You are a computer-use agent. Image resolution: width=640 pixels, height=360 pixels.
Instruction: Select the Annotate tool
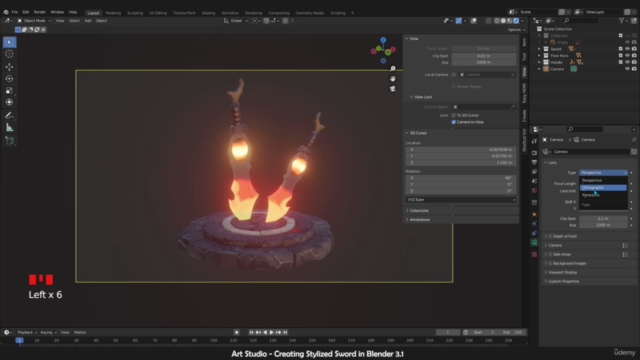click(9, 116)
